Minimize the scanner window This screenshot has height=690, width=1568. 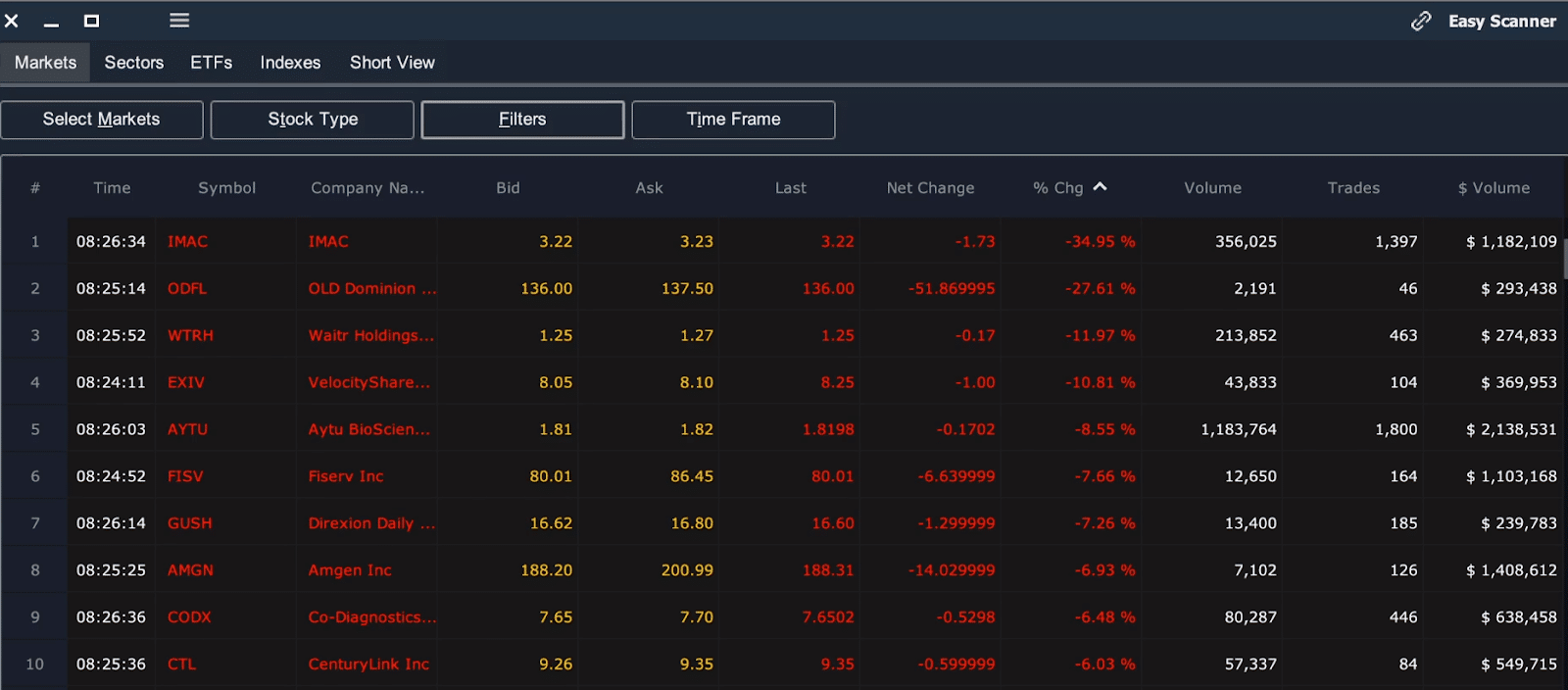(x=51, y=25)
